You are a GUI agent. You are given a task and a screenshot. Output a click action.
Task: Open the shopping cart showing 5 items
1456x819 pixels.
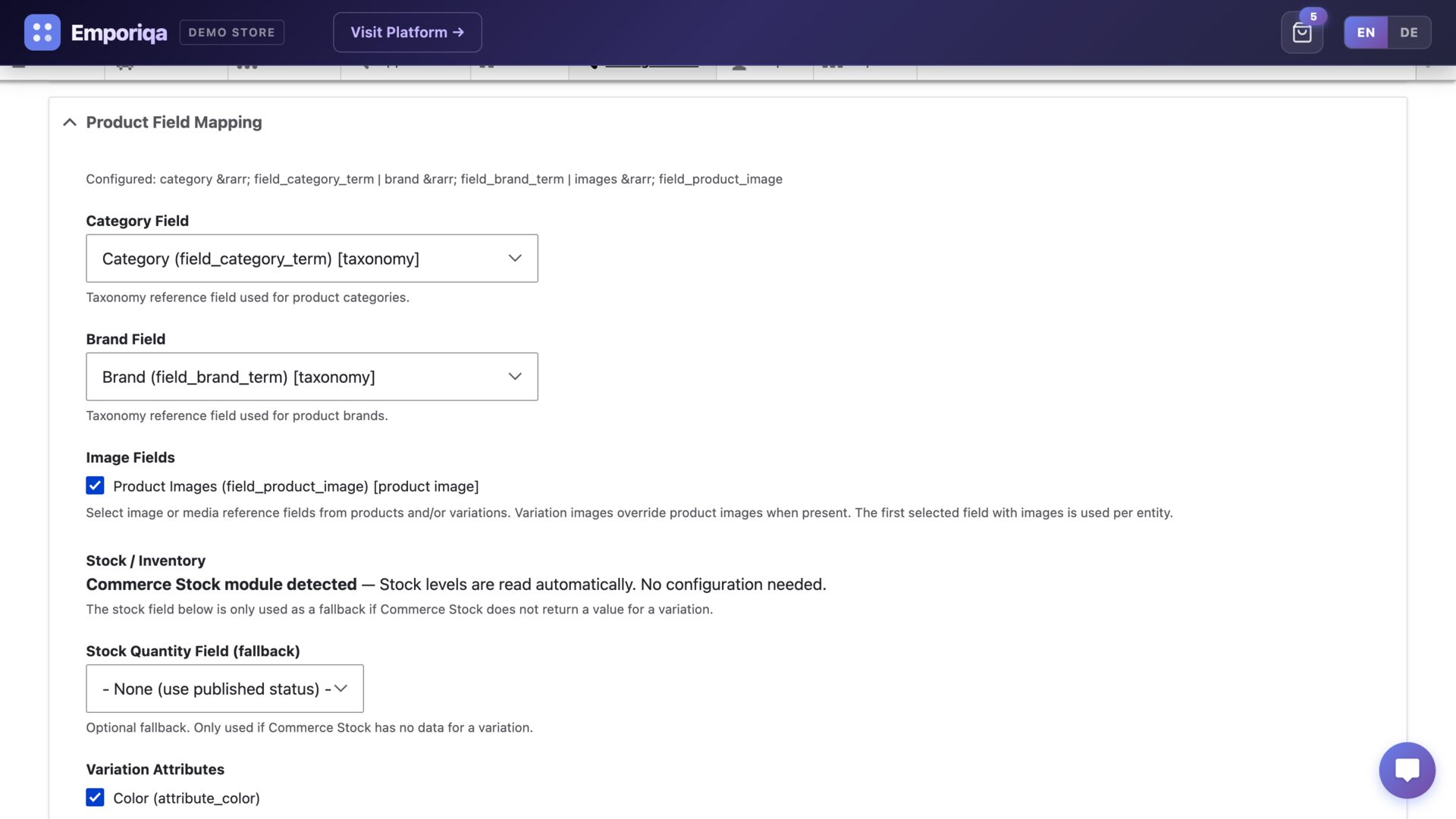[1302, 33]
